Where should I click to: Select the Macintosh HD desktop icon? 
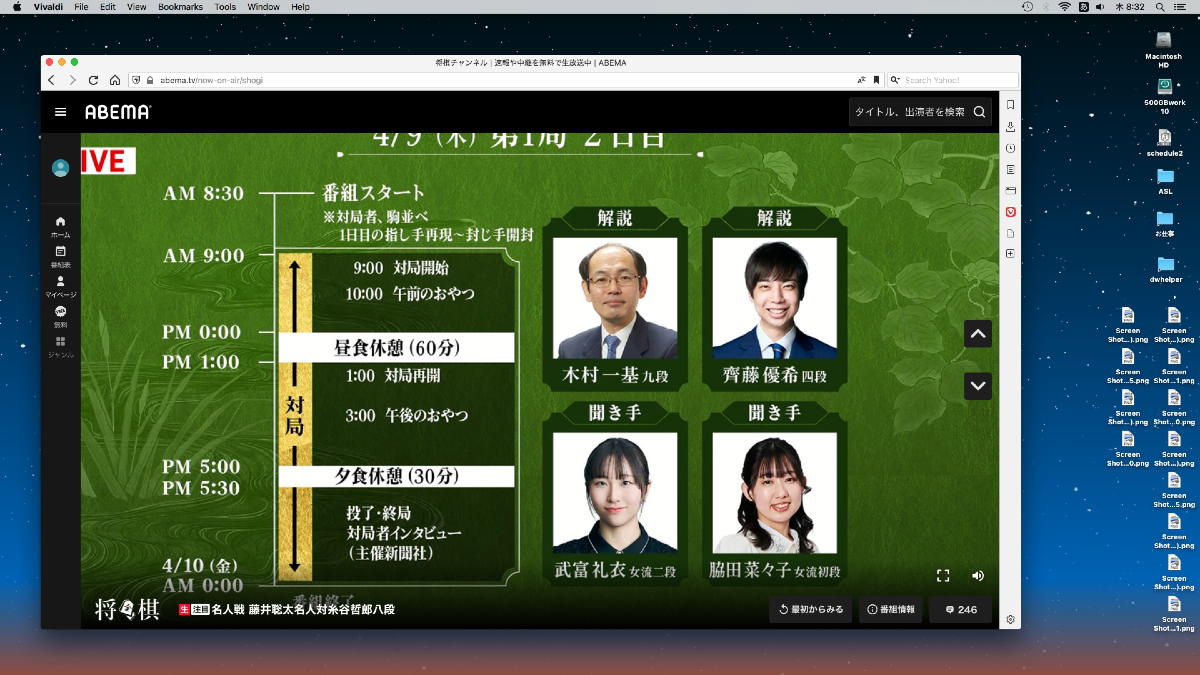[x=1164, y=49]
